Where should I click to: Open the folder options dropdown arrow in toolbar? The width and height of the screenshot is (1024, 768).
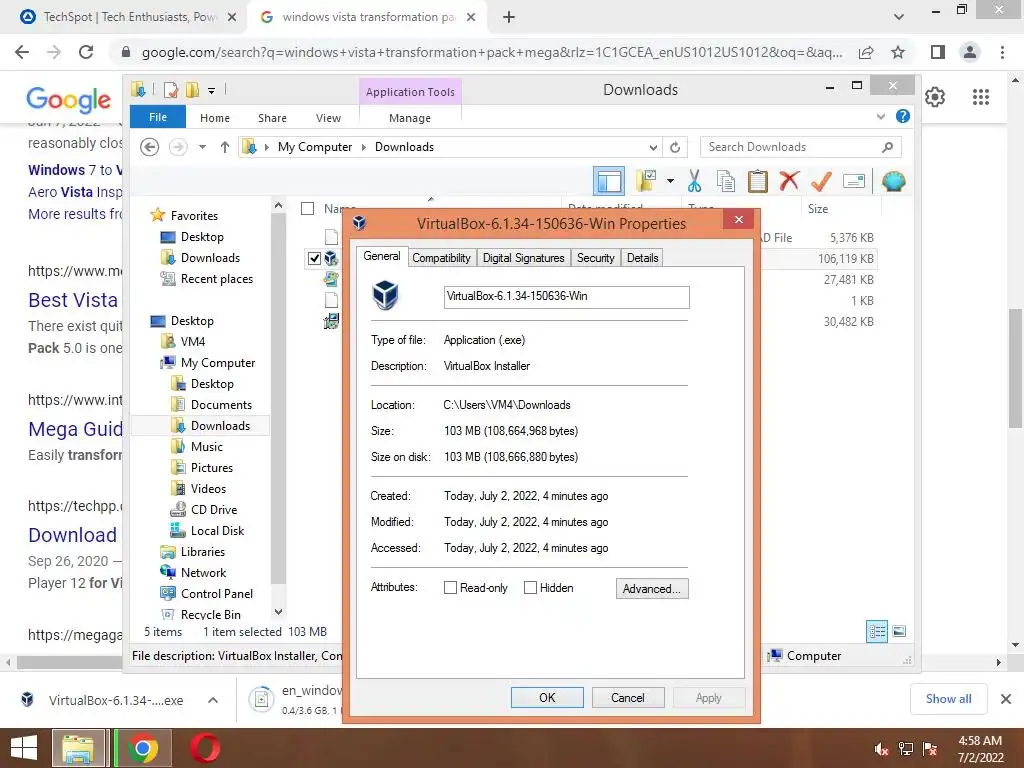670,181
